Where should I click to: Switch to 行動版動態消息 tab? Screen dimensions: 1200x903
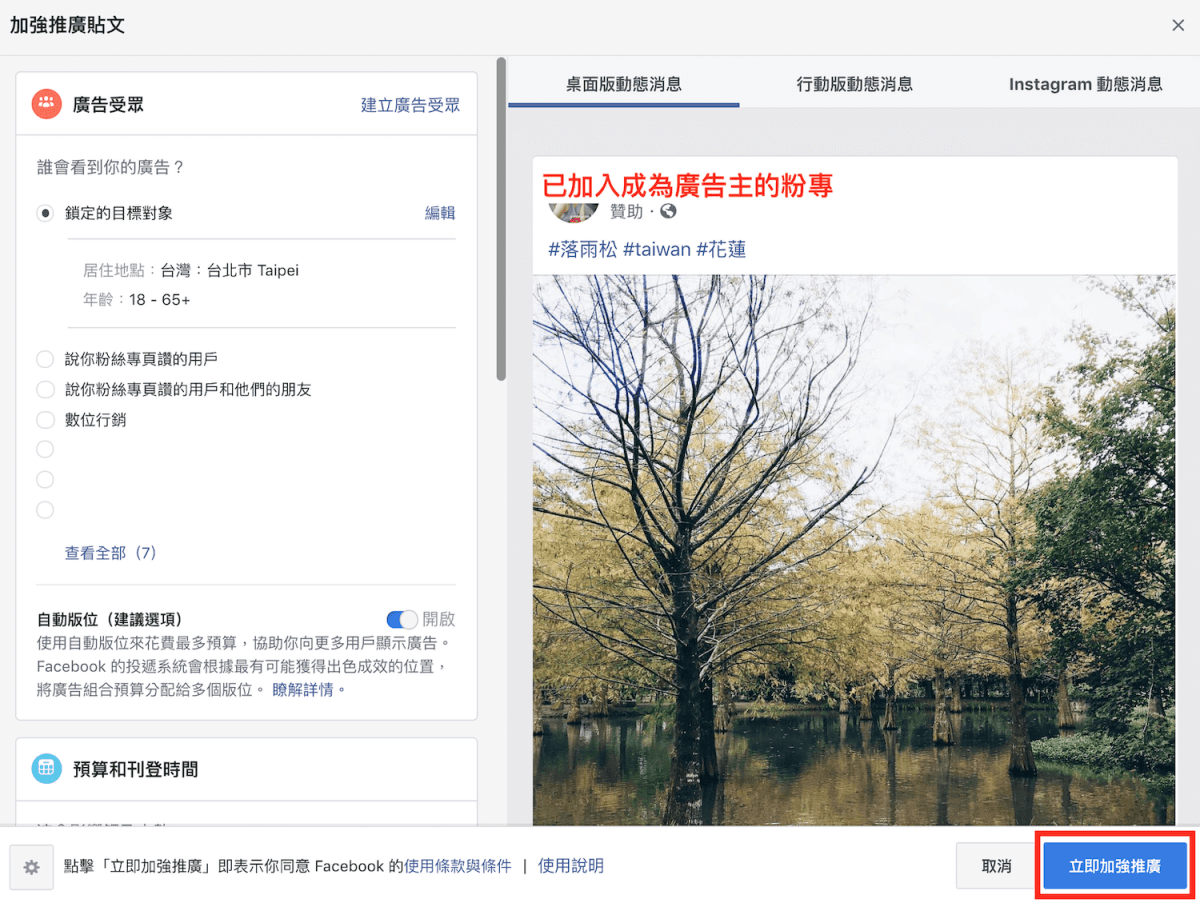click(855, 84)
